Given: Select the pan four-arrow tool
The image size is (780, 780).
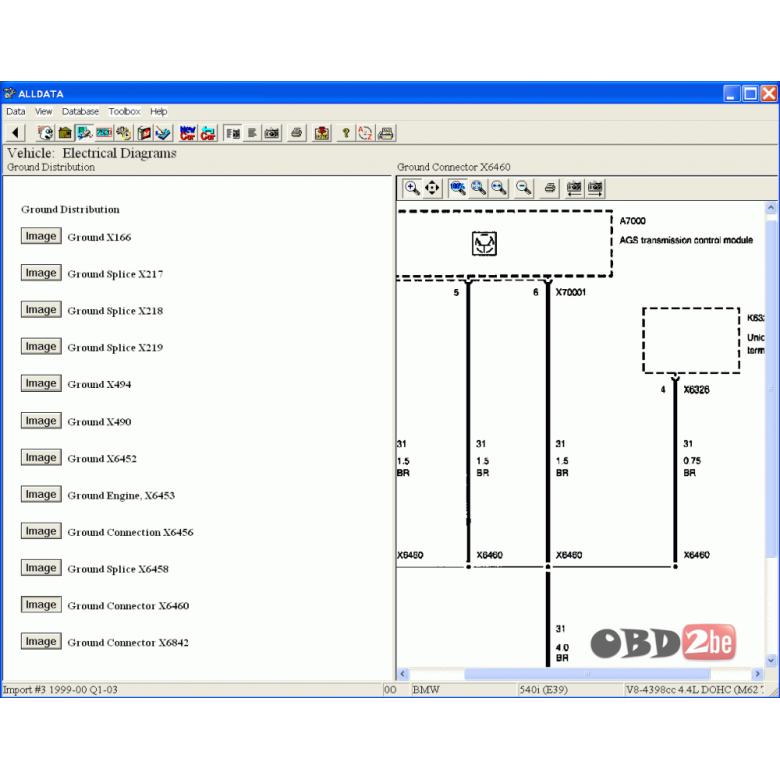Looking at the screenshot, I should click(432, 188).
